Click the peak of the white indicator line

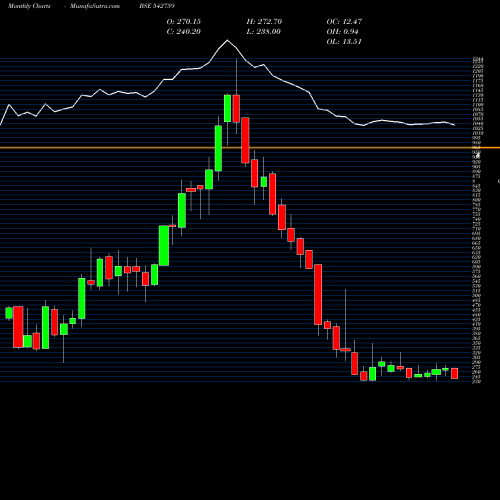[228, 40]
